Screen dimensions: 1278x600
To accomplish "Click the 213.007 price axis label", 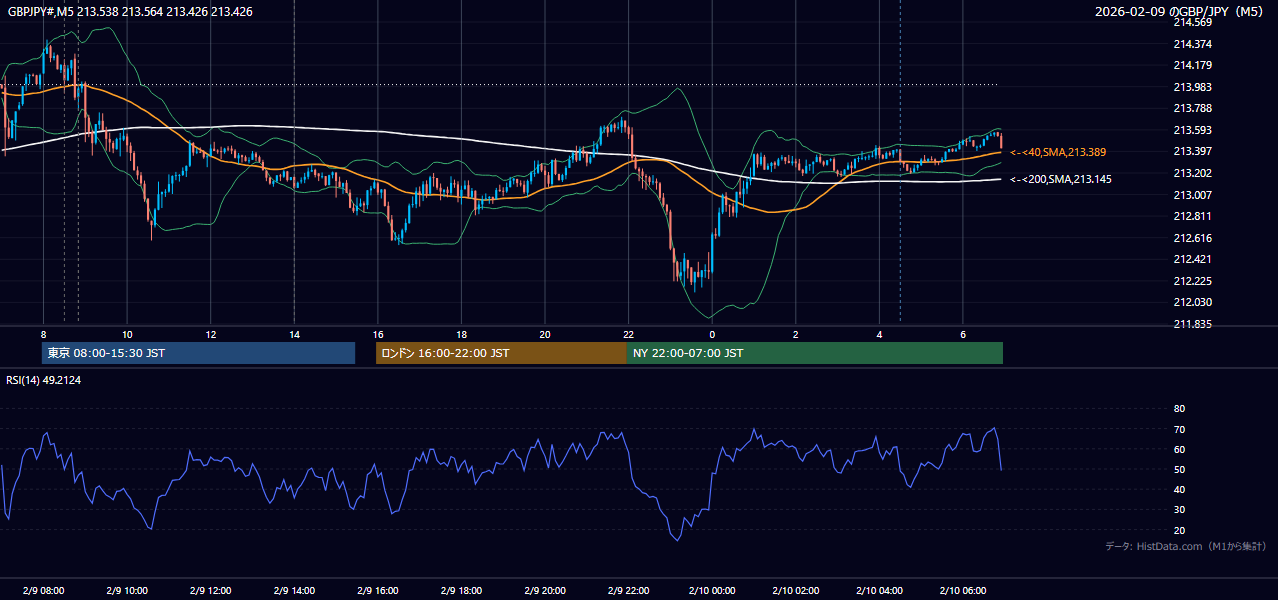I will click(x=1192, y=195).
